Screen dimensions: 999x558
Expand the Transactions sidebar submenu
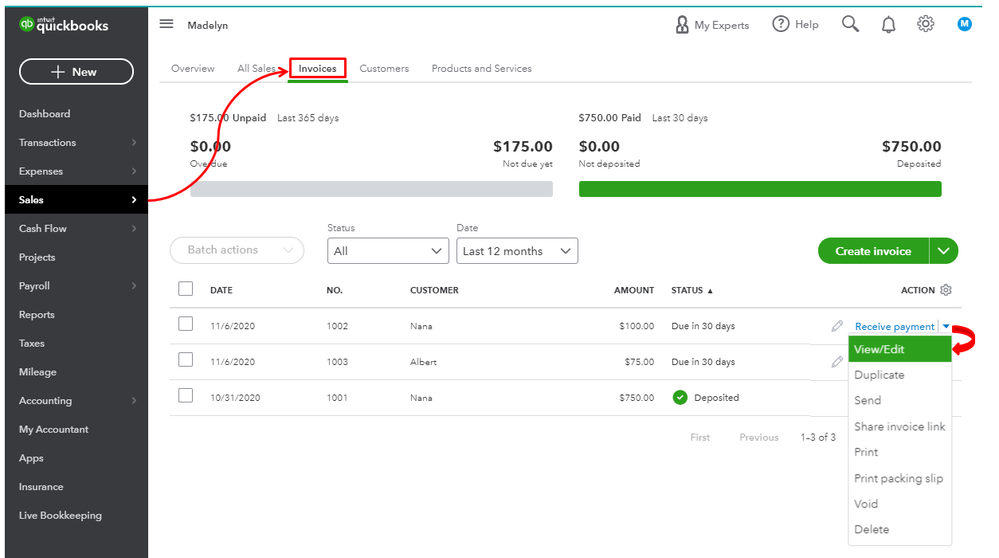134,143
